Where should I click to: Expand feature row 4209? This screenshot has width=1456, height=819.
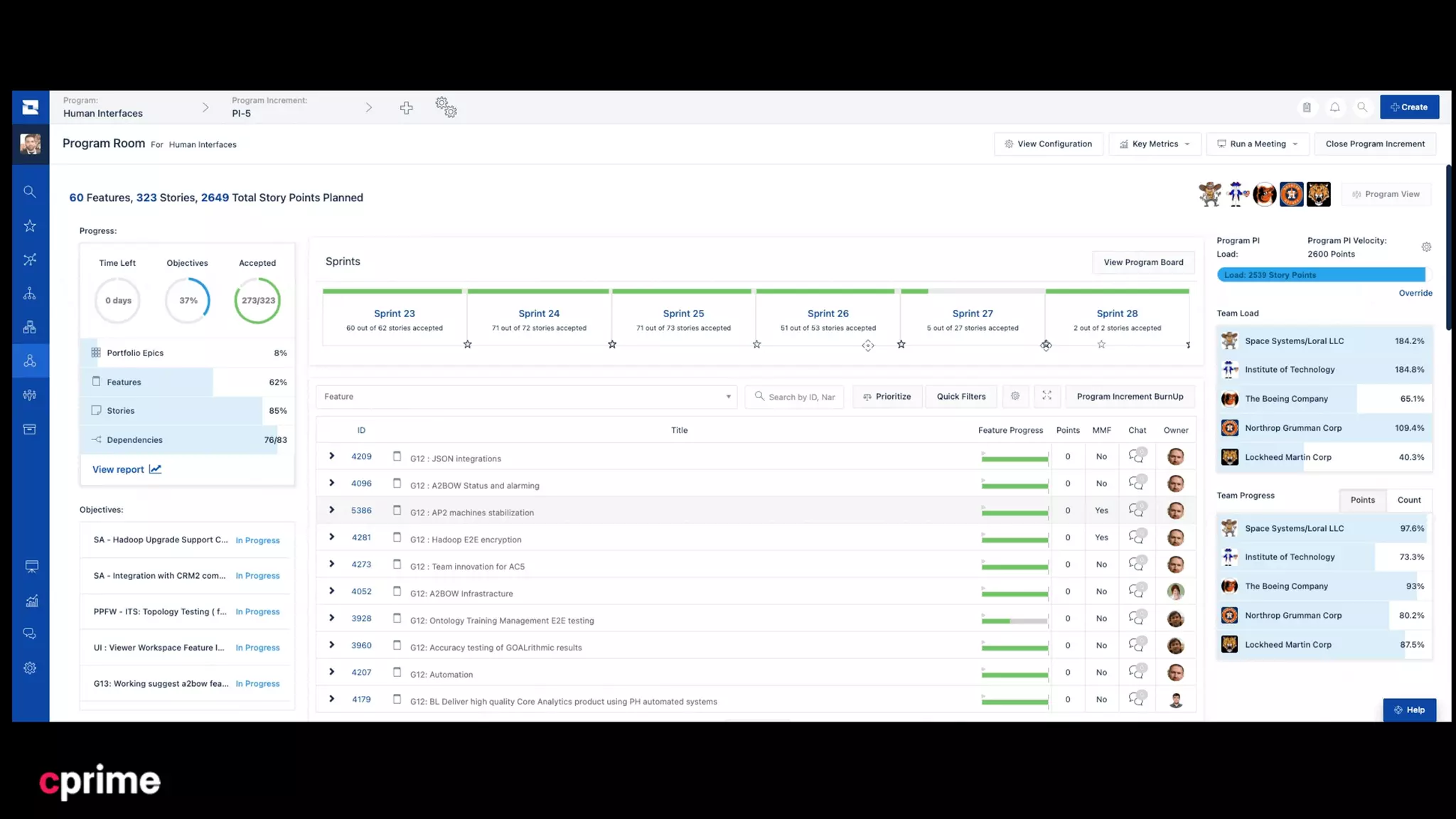[x=331, y=456]
